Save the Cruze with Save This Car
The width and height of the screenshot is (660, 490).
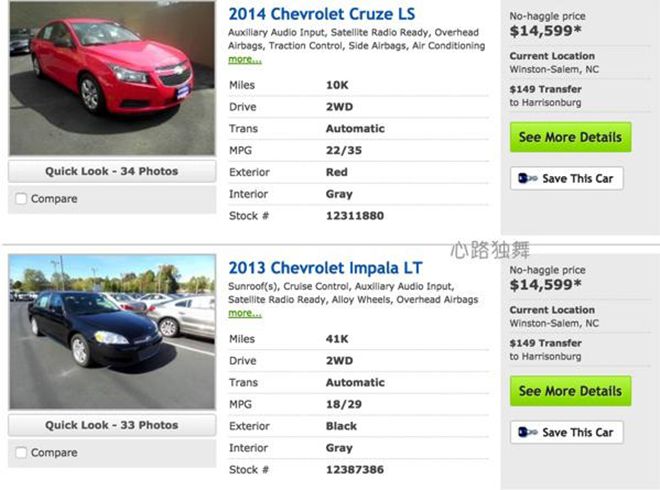click(567, 178)
